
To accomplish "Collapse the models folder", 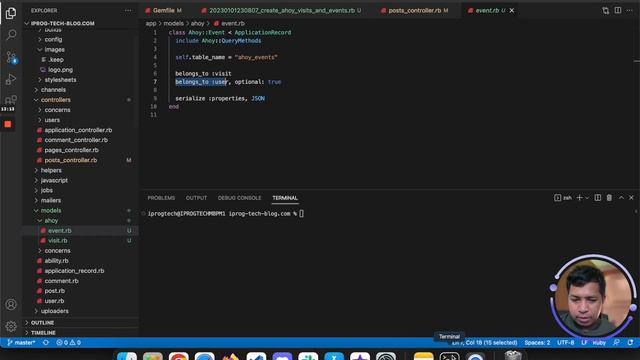I will (x=51, y=211).
